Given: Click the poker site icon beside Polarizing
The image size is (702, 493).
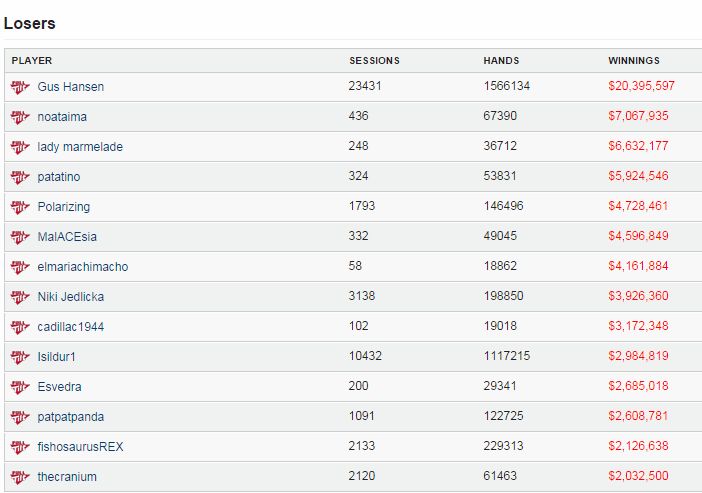Looking at the screenshot, I should click(x=20, y=207).
